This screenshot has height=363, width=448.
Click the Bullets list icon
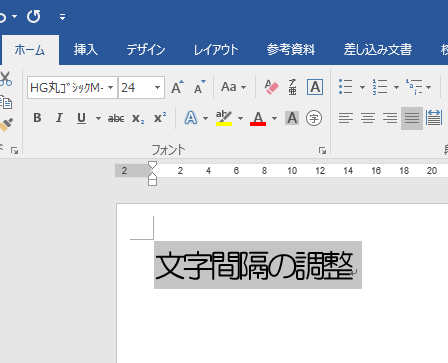[x=346, y=87]
